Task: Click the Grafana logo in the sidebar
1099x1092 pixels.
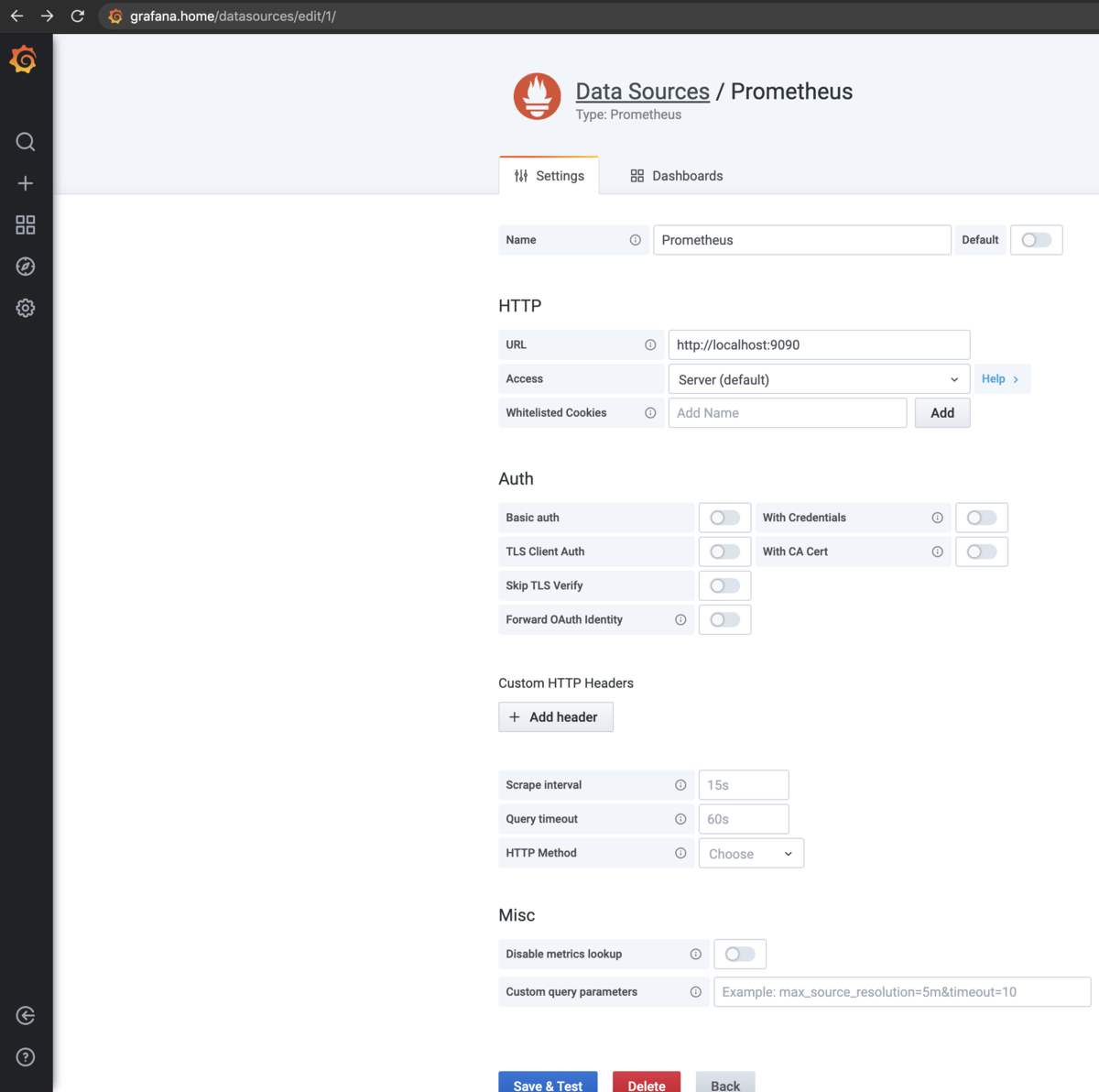Action: tap(24, 60)
